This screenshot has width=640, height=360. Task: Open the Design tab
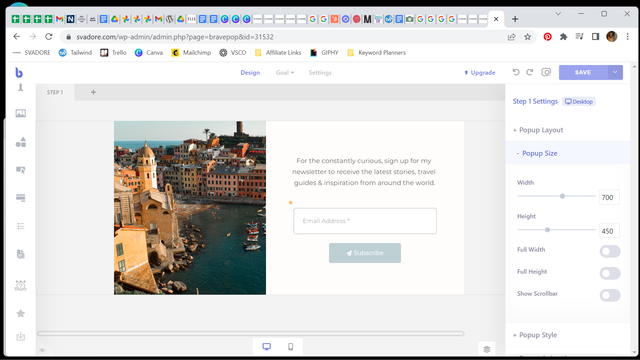pos(250,72)
